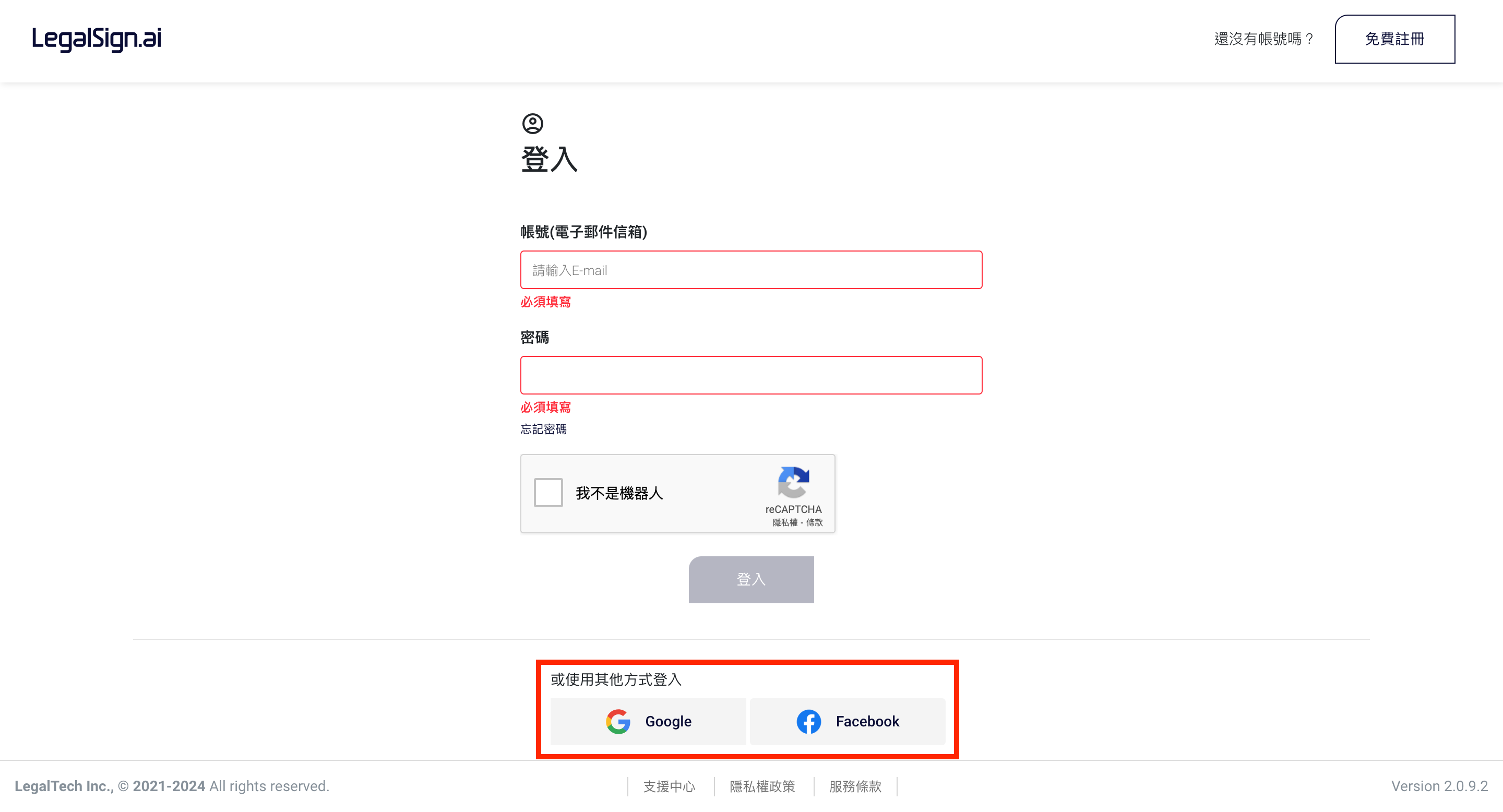Open the reCAPTCHA 隱私權 link

785,522
